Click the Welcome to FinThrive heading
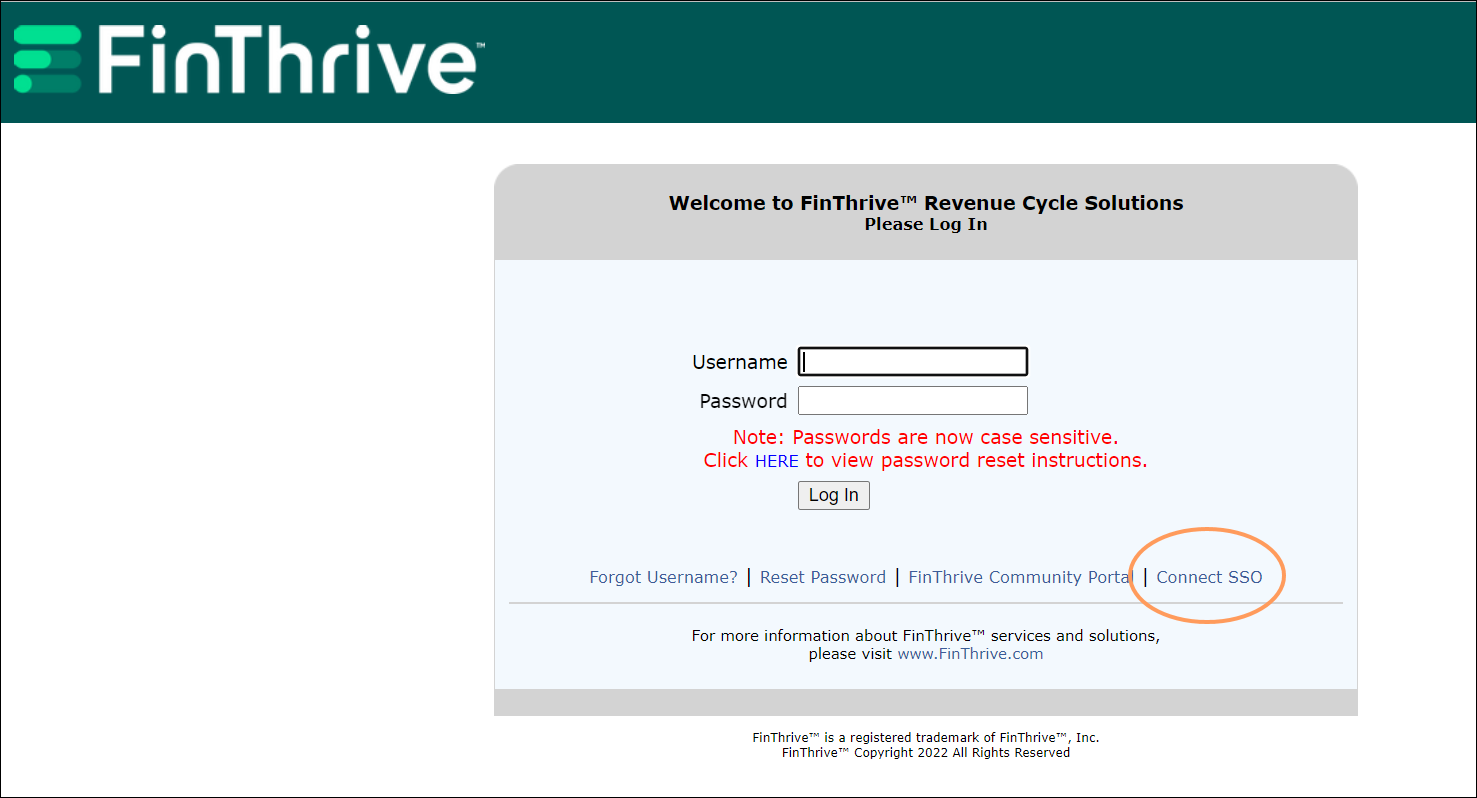 pos(925,203)
